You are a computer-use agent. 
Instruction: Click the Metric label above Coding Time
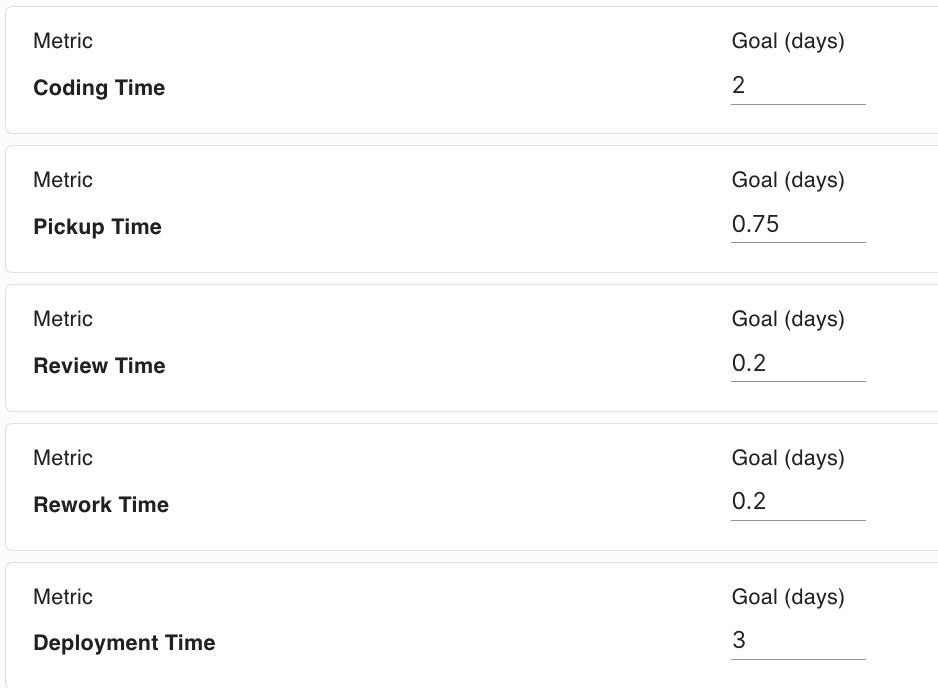pyautogui.click(x=63, y=41)
